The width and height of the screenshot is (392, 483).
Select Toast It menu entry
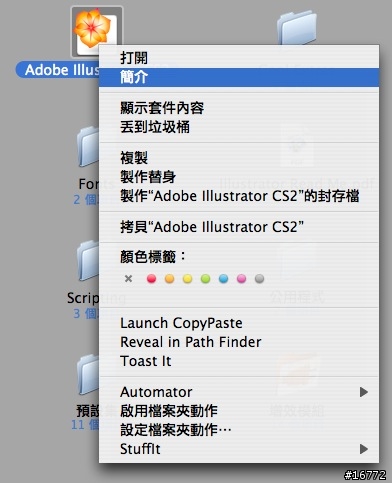(239, 361)
